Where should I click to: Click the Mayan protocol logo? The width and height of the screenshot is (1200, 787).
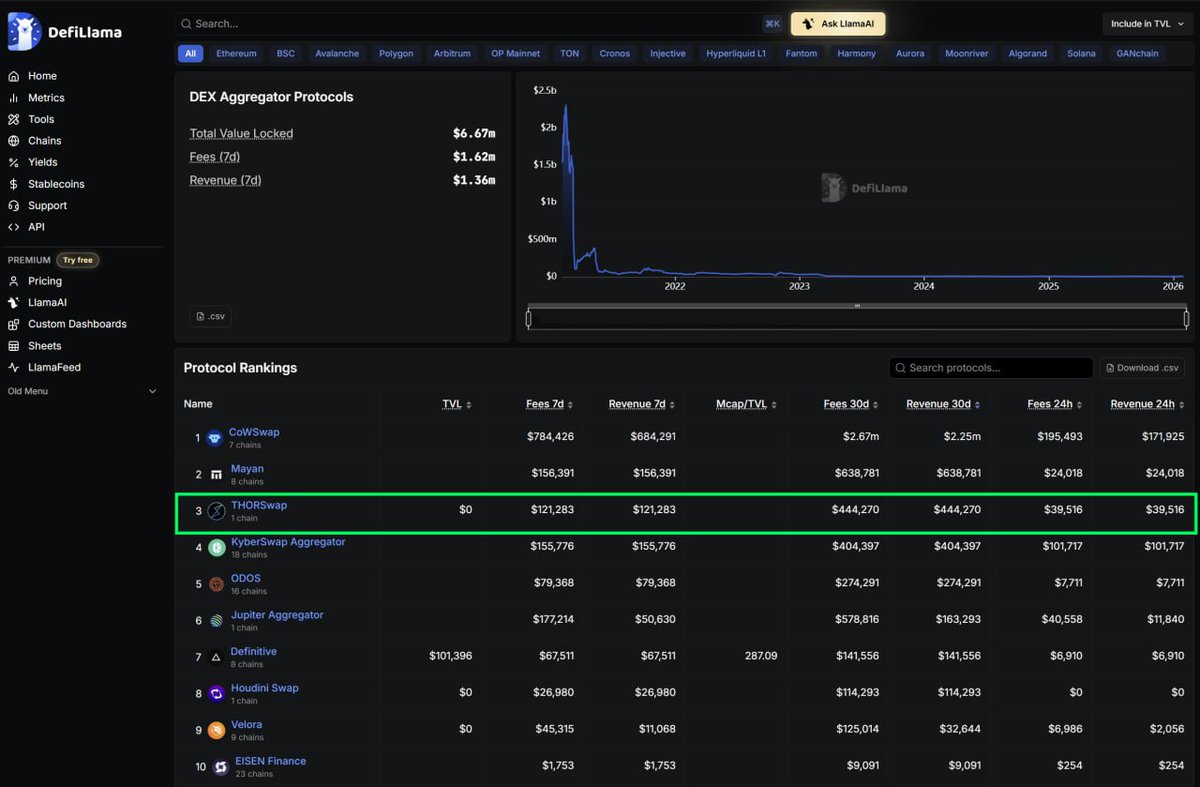pyautogui.click(x=215, y=474)
